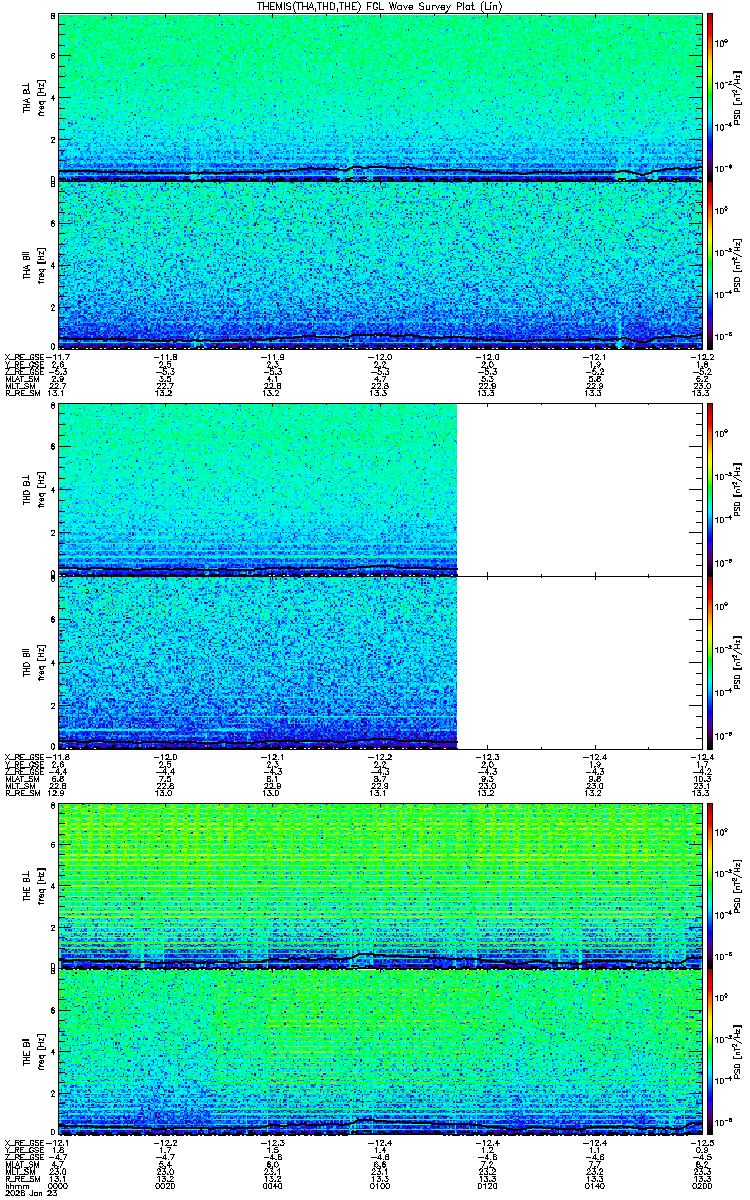Click the THD B⊥ freq [Hz] axis label

42,489
